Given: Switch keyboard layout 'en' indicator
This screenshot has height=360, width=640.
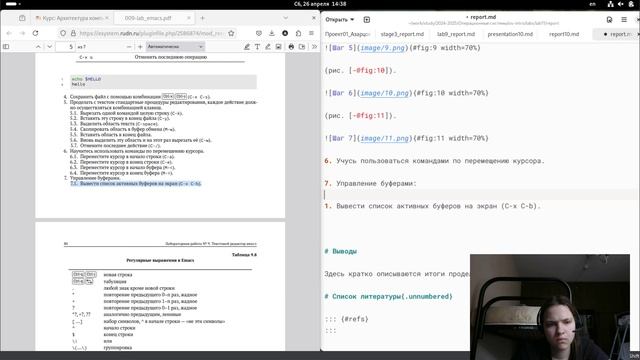Looking at the screenshot, I should coord(592,4).
